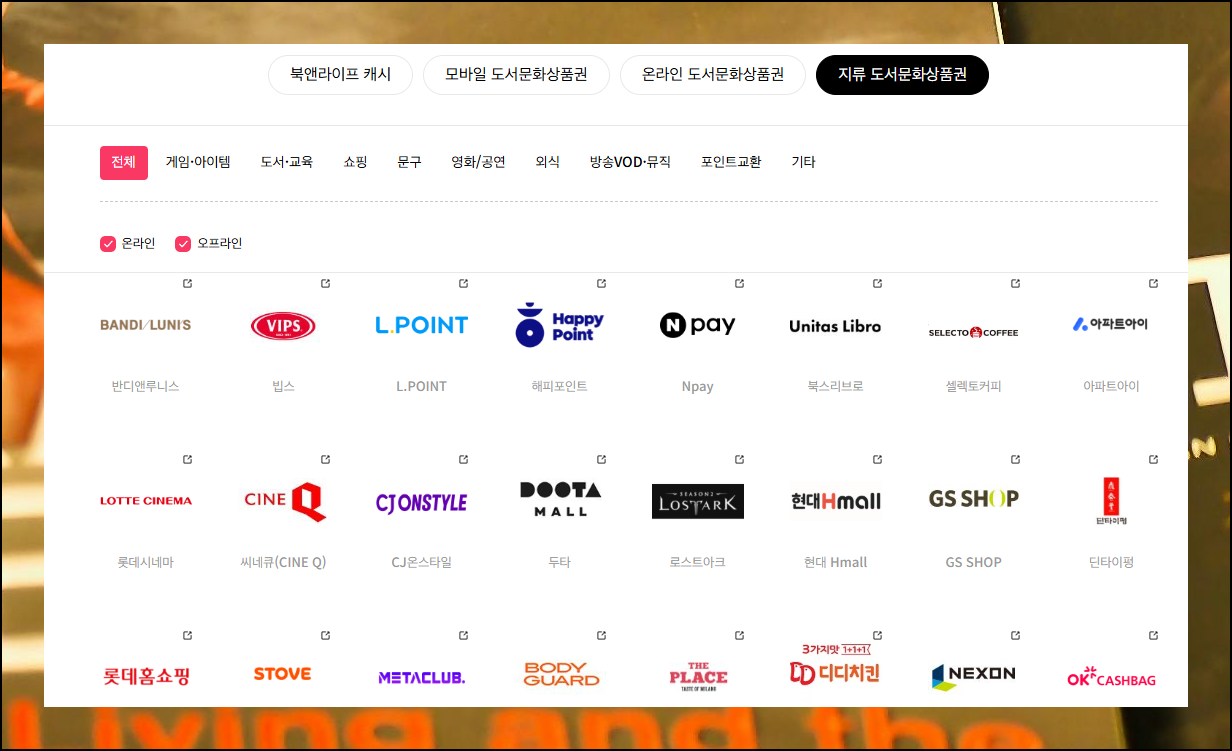
Task: Switch to the 도서·교육 category
Action: 287,162
